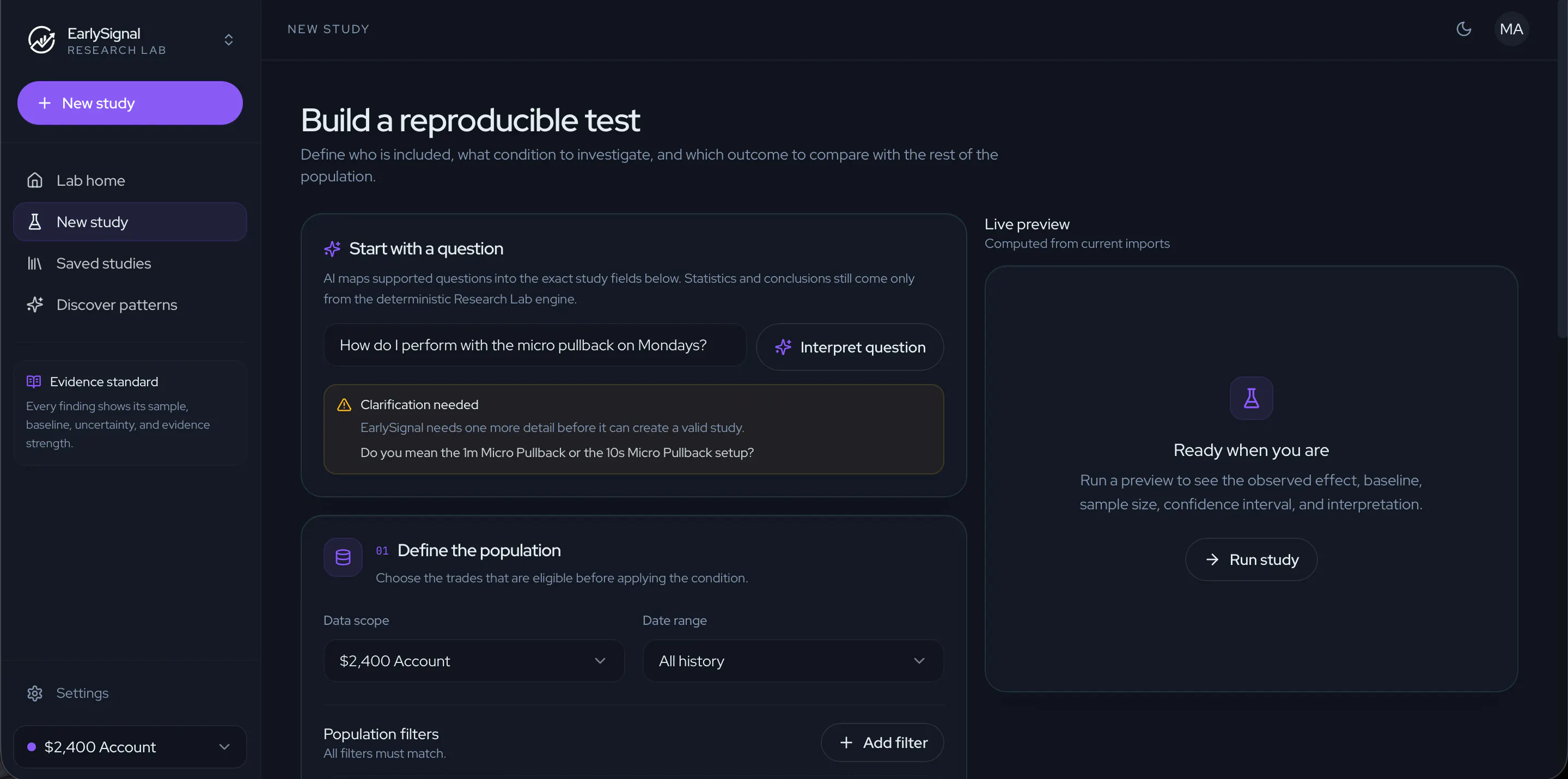Expand the Research Lab workspace switcher

(x=228, y=40)
